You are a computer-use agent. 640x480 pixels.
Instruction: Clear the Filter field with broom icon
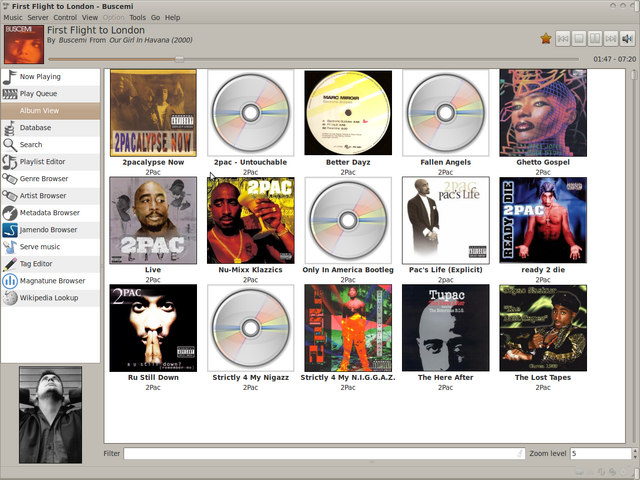(519, 453)
